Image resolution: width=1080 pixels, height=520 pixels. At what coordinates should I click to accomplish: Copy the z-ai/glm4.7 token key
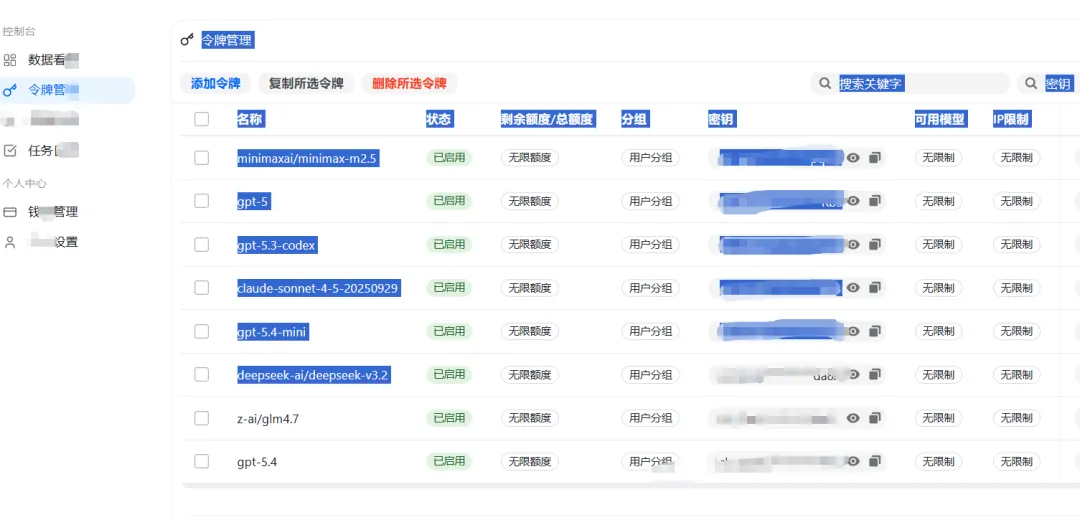click(x=875, y=418)
